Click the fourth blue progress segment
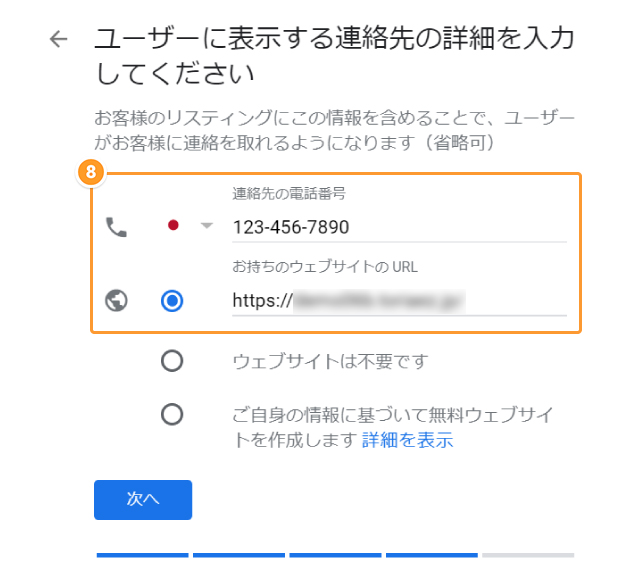This screenshot has height=584, width=632. click(432, 555)
